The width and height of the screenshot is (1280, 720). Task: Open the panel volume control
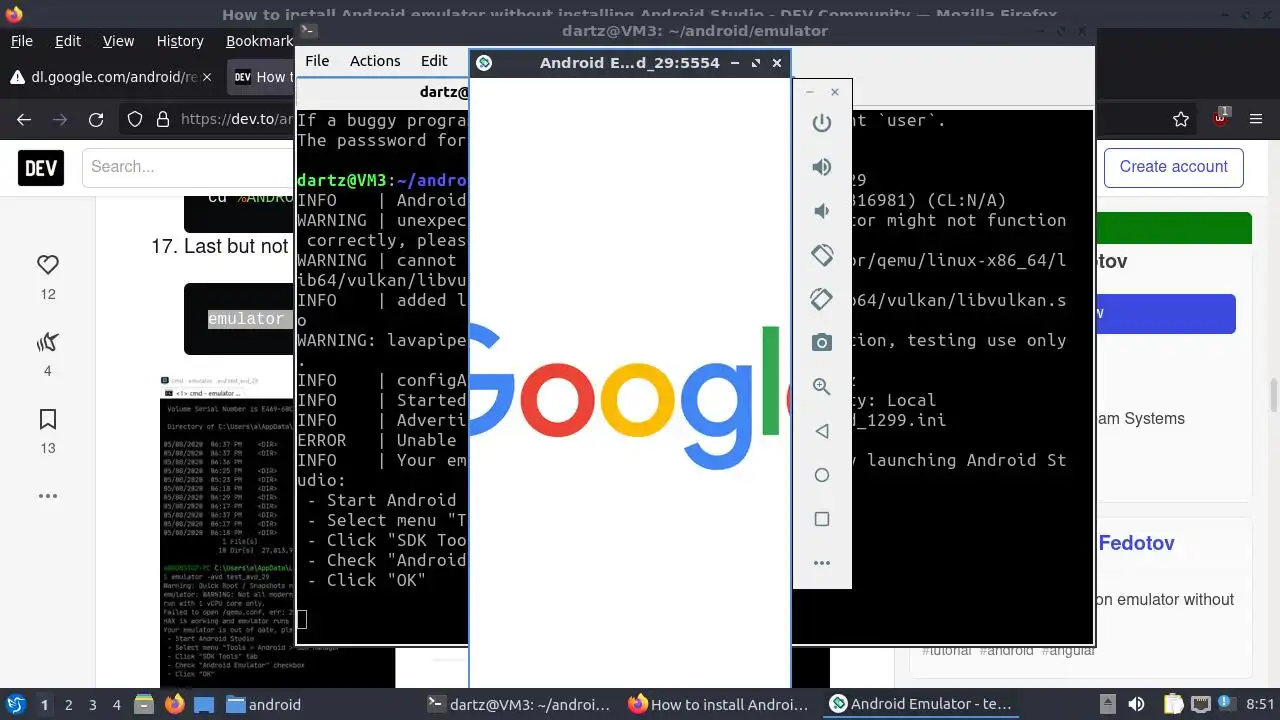[x=1135, y=705]
